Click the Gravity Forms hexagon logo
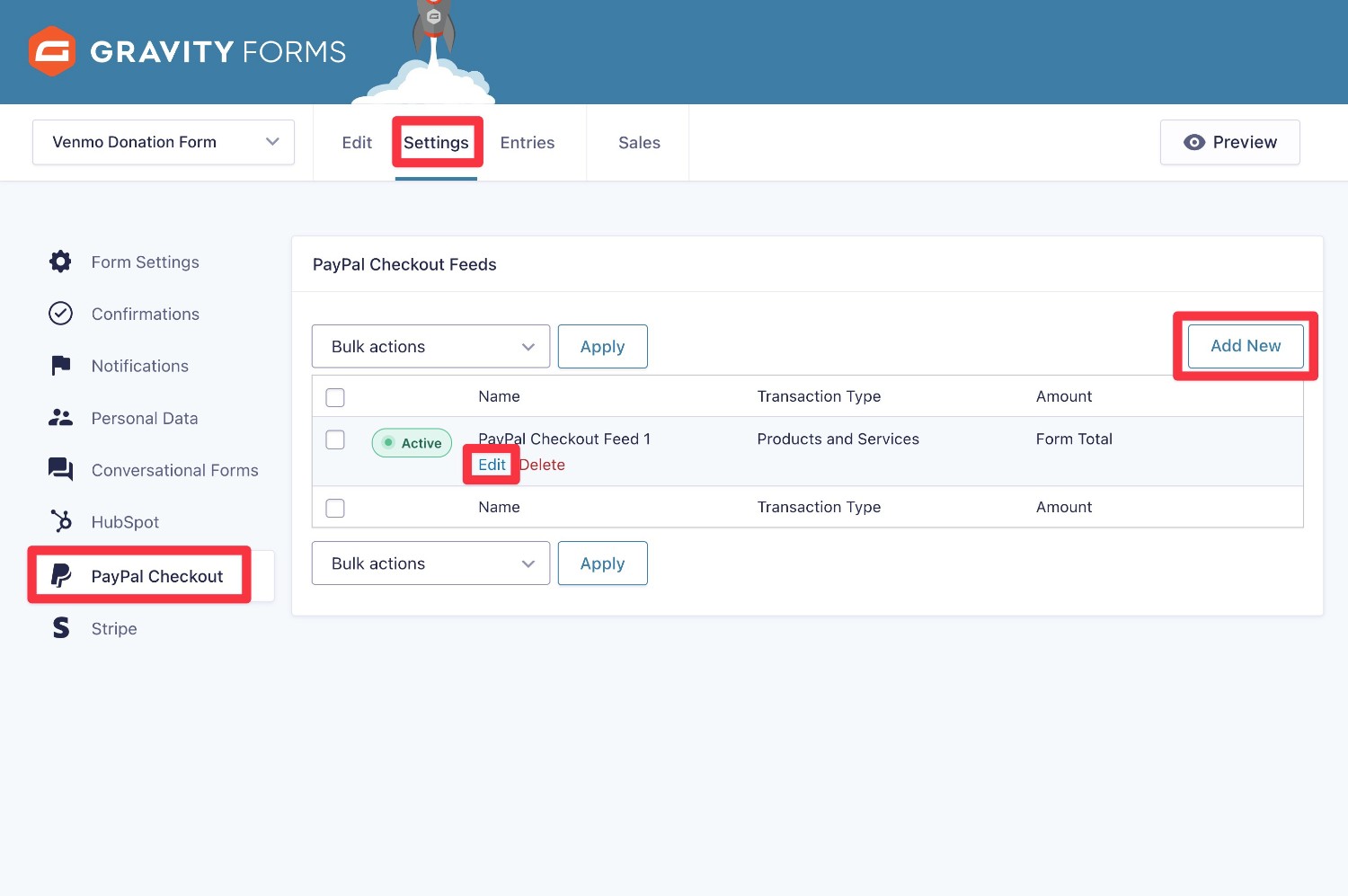 (51, 51)
